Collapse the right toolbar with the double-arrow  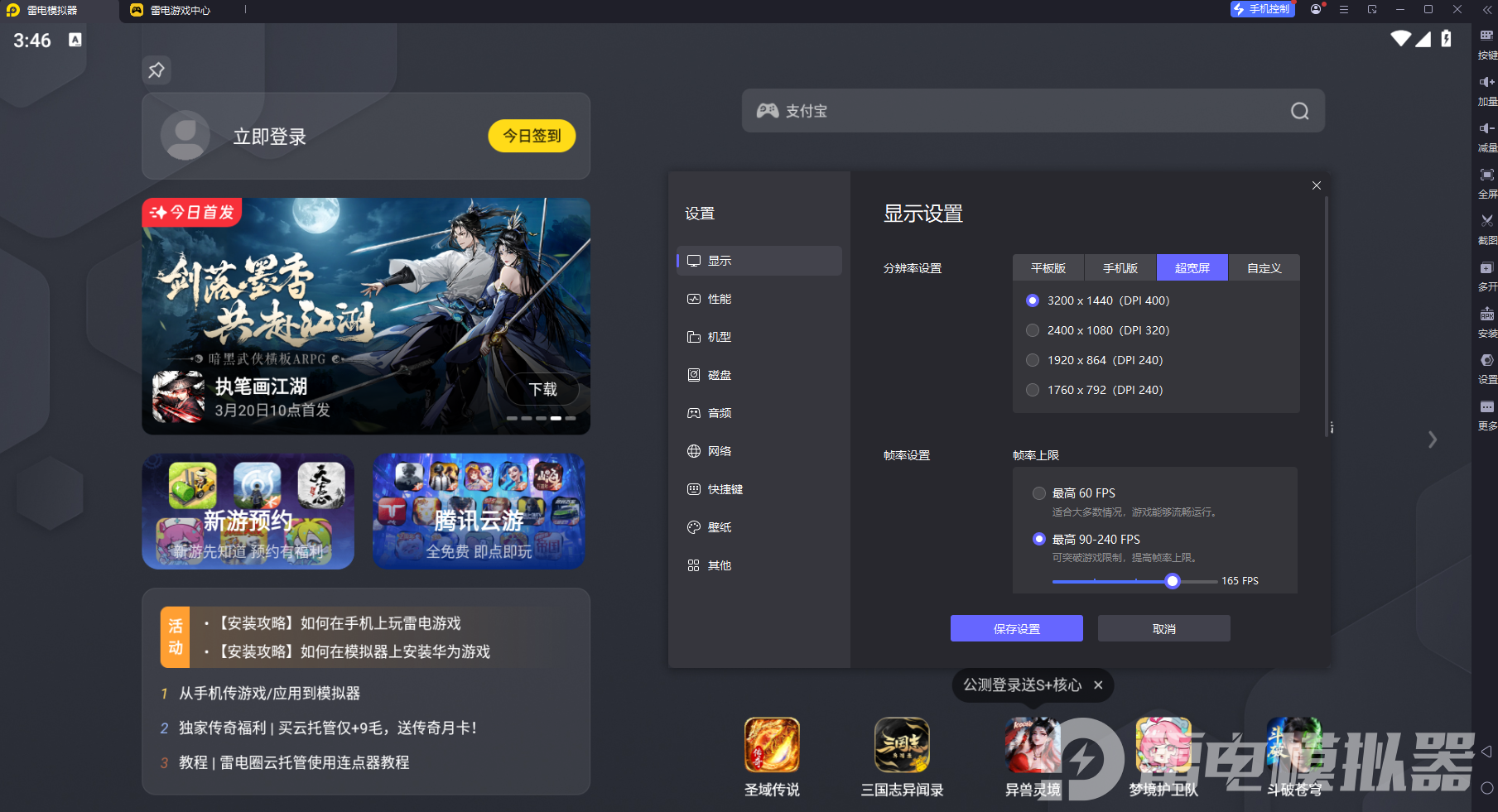pyautogui.click(x=1487, y=9)
